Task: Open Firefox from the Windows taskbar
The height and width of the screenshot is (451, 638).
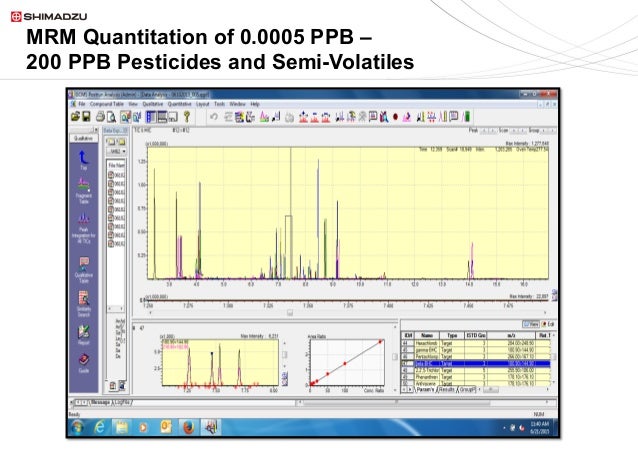Action: [187, 427]
